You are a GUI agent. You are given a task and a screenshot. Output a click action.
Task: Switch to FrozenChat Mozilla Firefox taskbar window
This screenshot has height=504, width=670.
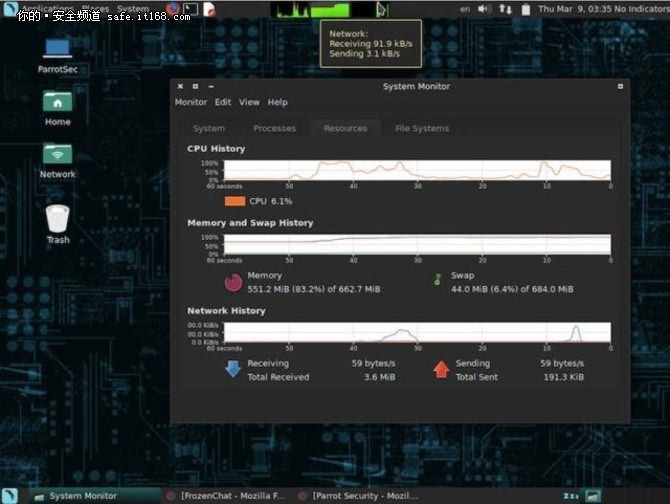[x=226, y=495]
